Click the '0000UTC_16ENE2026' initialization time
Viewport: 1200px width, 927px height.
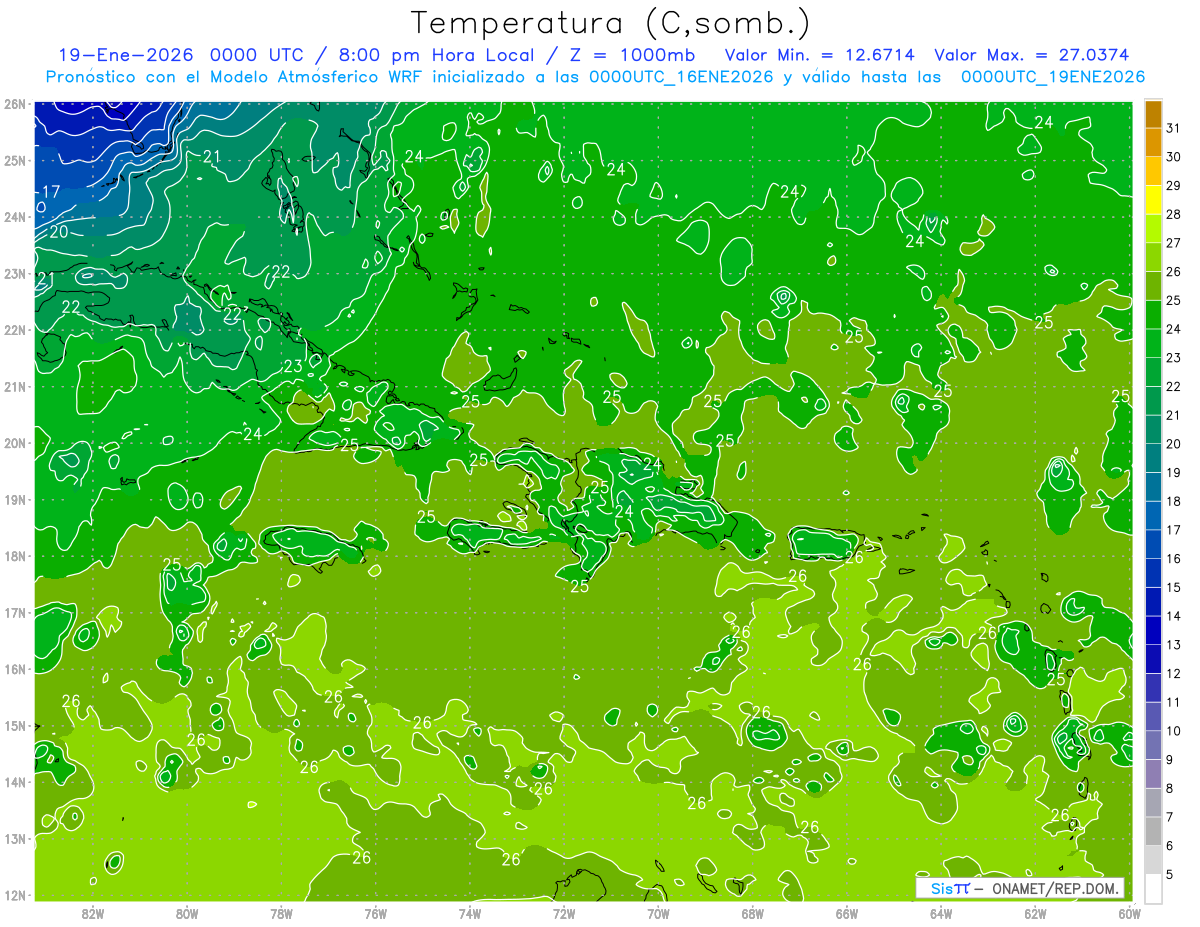[x=681, y=77]
